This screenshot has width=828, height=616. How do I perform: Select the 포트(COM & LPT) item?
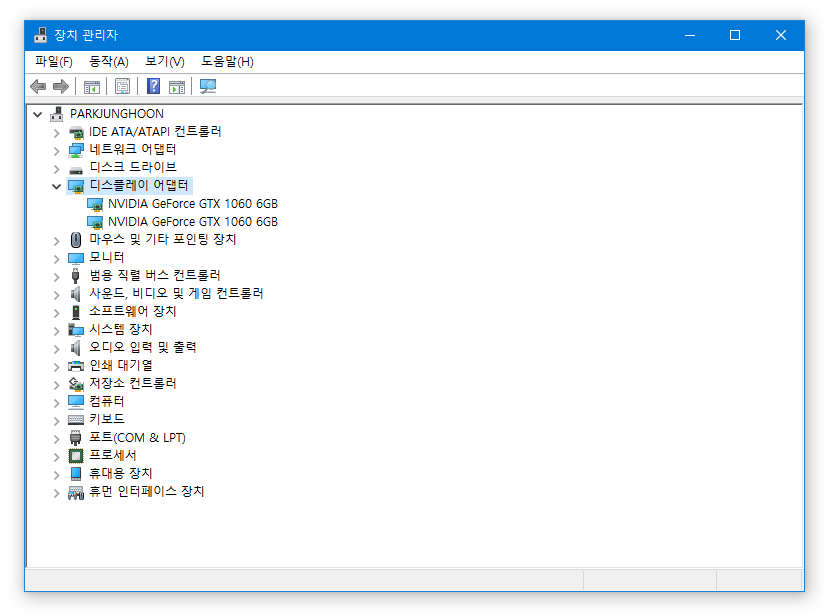click(137, 438)
